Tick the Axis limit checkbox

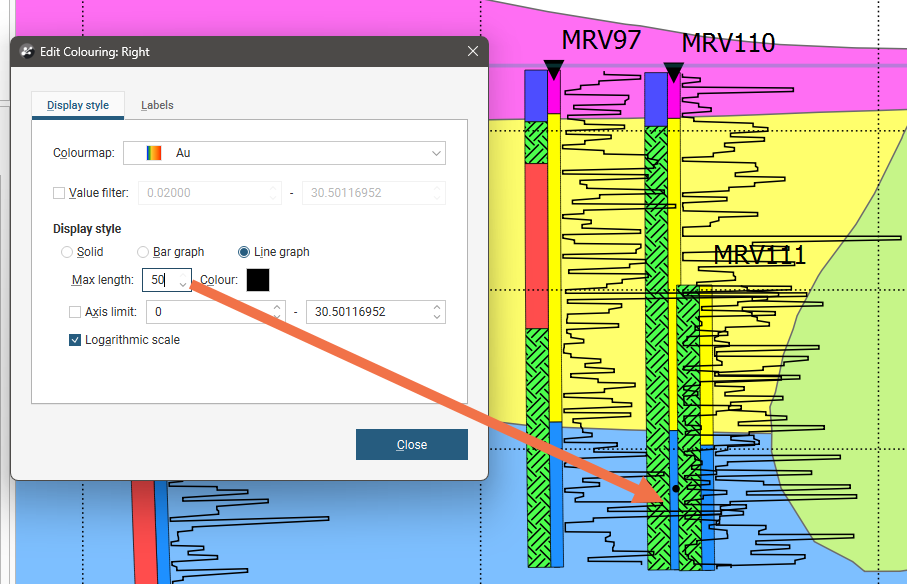click(76, 312)
